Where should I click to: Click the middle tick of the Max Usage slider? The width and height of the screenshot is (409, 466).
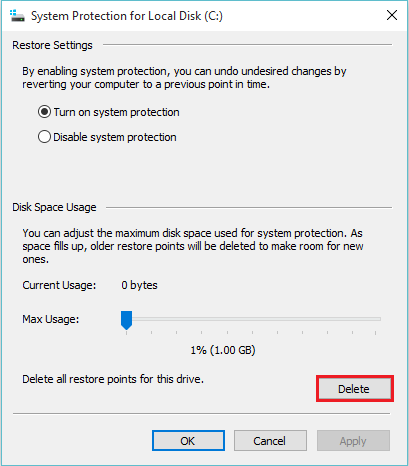pos(252,333)
